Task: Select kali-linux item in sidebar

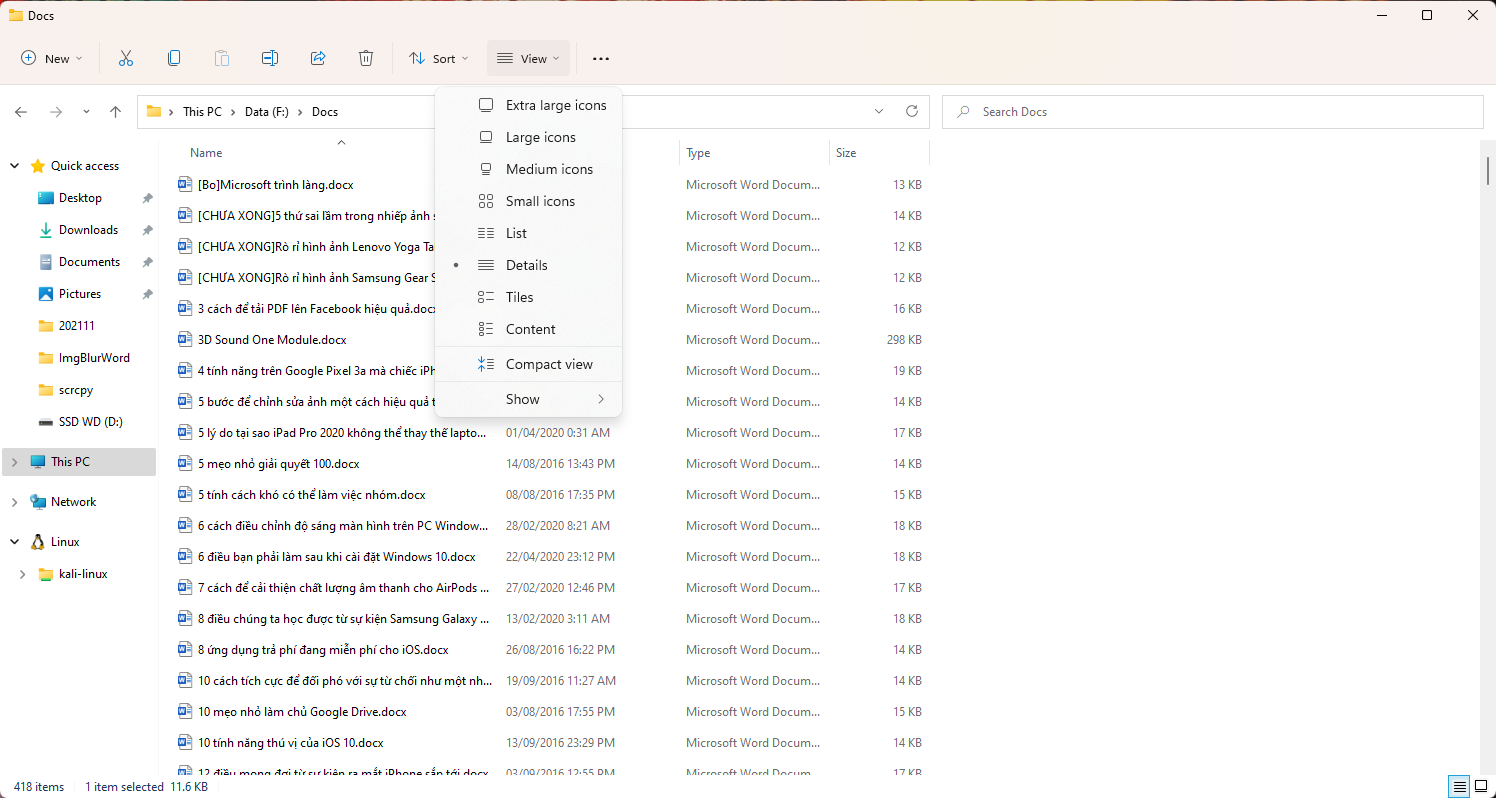Action: 83,574
